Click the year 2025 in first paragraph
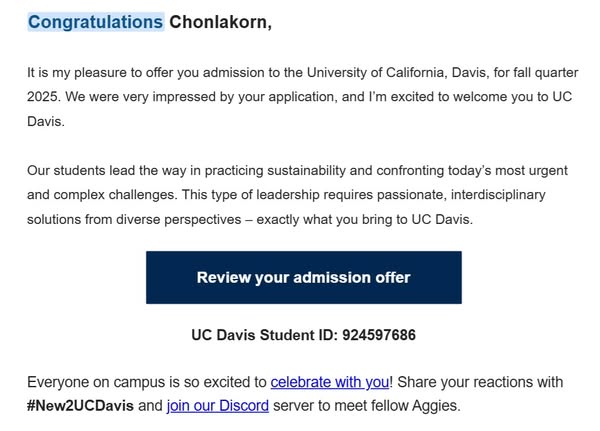Screen dimensions: 600x431 pyautogui.click(x=44, y=99)
